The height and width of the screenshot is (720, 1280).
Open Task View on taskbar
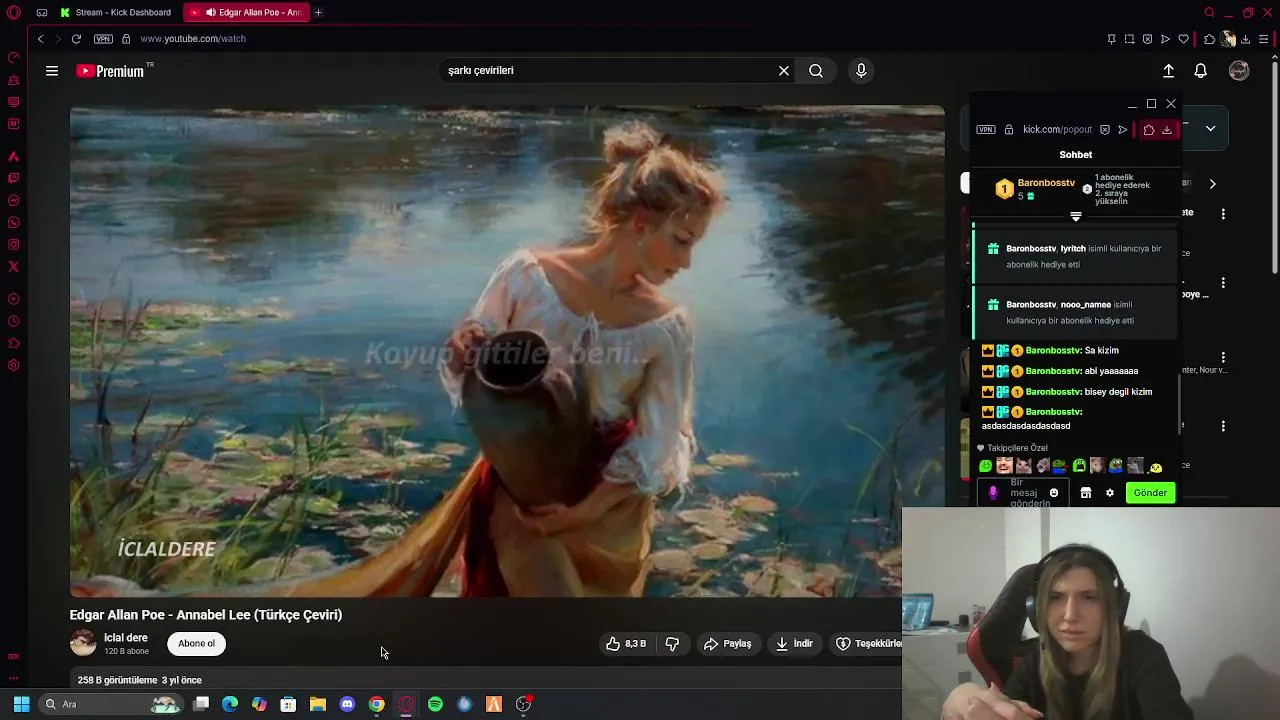pos(201,704)
